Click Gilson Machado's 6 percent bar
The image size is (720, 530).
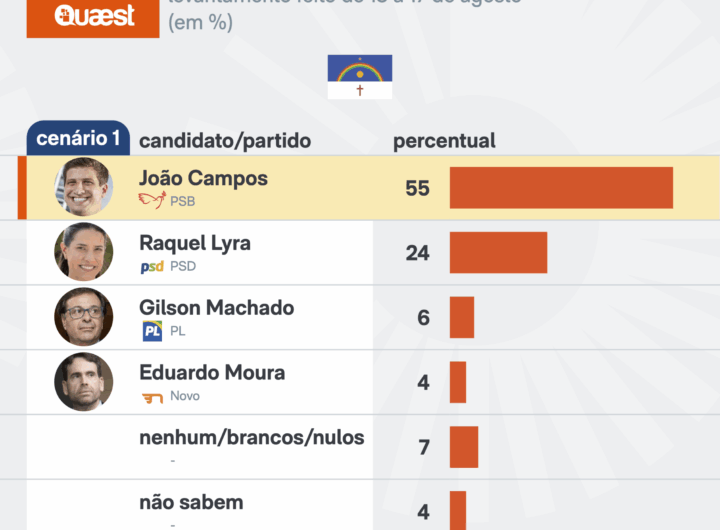point(462,317)
